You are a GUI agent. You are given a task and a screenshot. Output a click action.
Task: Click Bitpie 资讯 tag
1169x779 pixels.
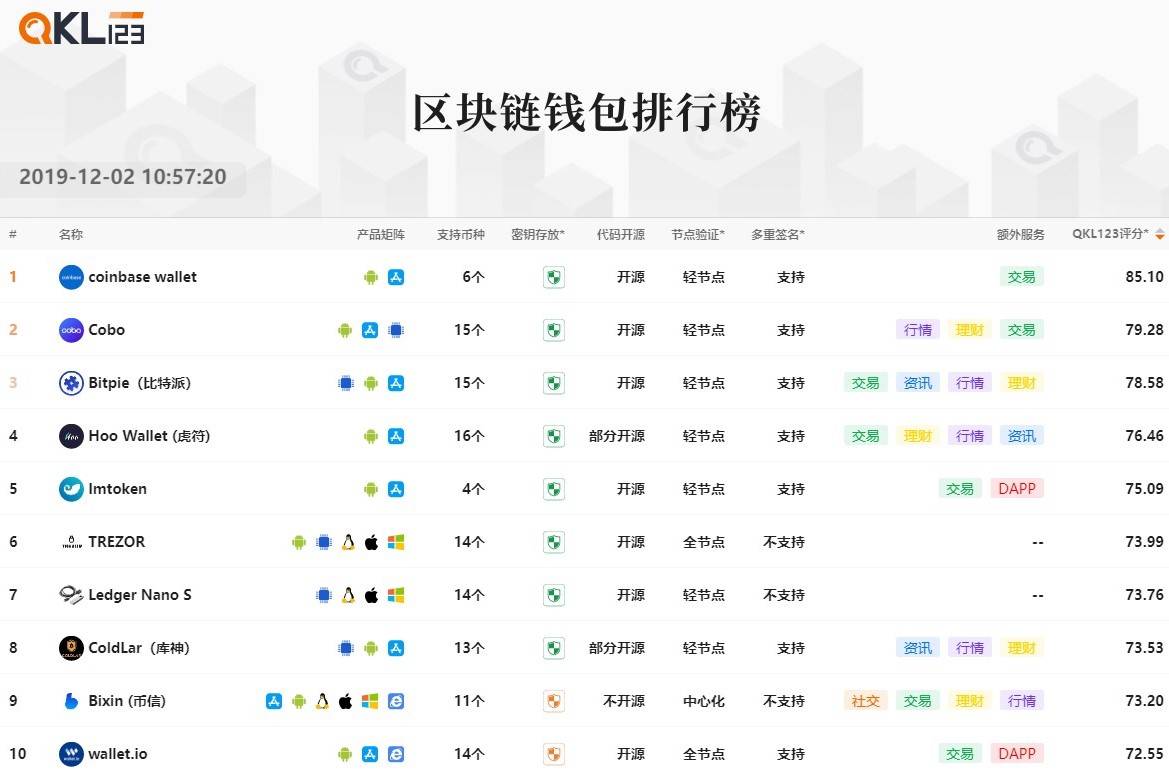click(x=918, y=383)
